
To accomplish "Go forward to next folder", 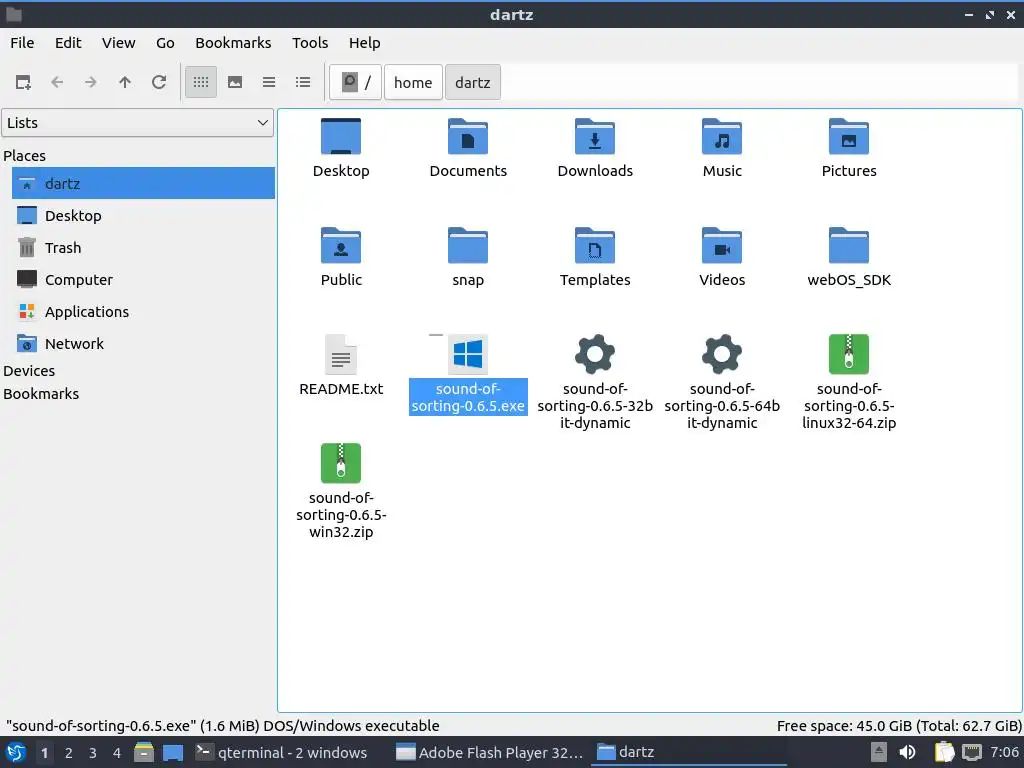I will click(91, 82).
